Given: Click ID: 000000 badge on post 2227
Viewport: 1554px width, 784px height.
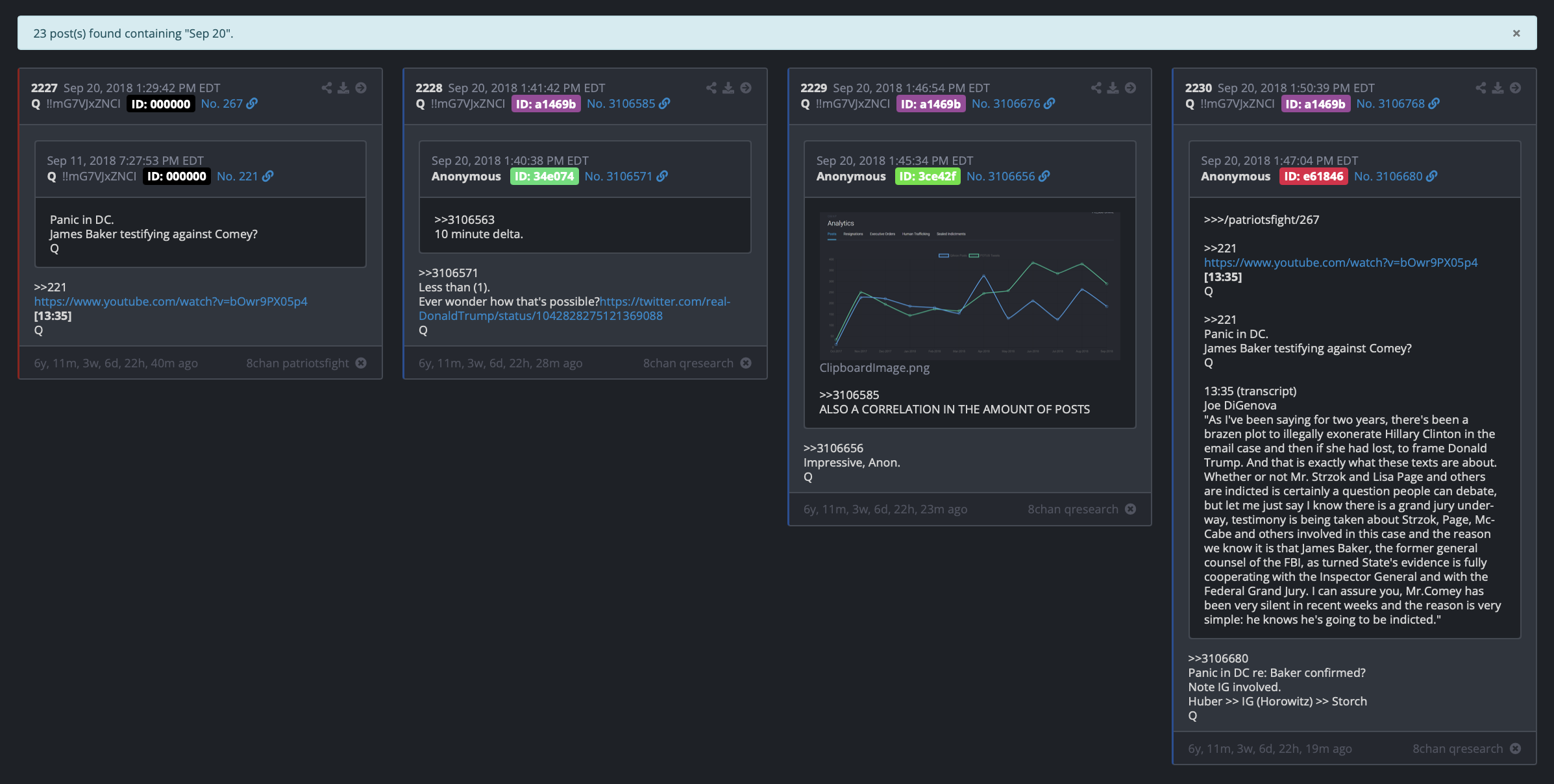Looking at the screenshot, I should (x=160, y=104).
